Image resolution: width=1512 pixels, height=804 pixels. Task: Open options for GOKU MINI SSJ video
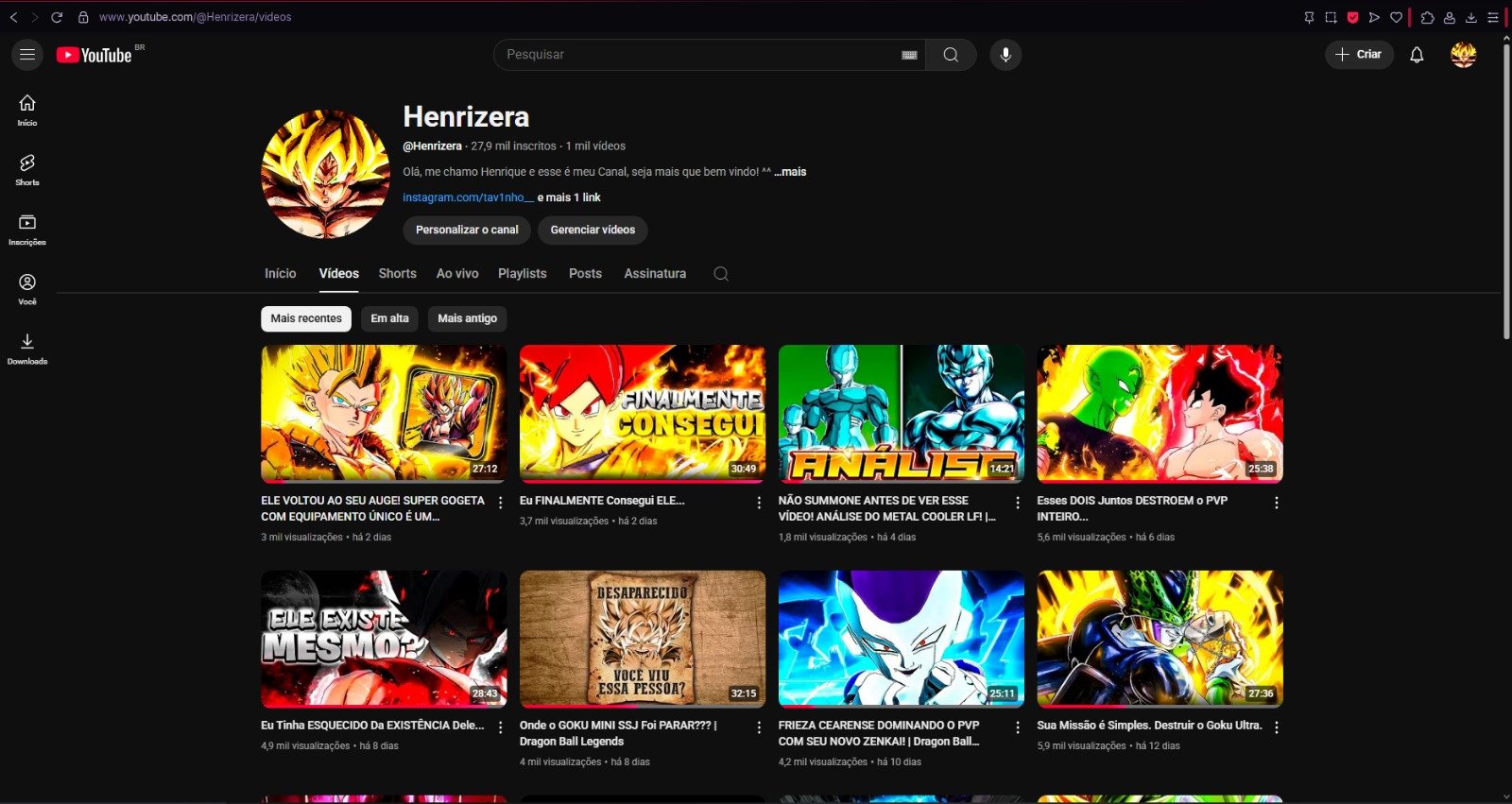coord(759,728)
